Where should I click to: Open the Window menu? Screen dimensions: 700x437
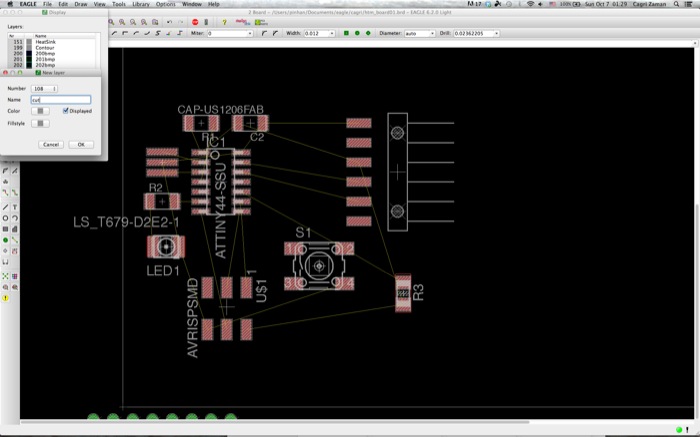click(x=192, y=4)
